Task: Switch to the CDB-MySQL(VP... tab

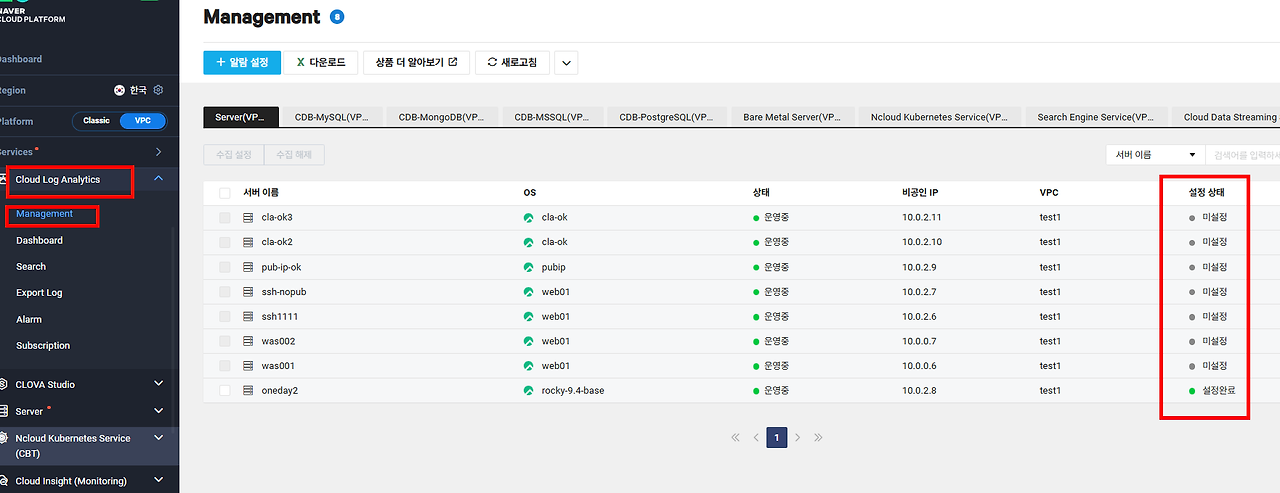Action: (331, 117)
